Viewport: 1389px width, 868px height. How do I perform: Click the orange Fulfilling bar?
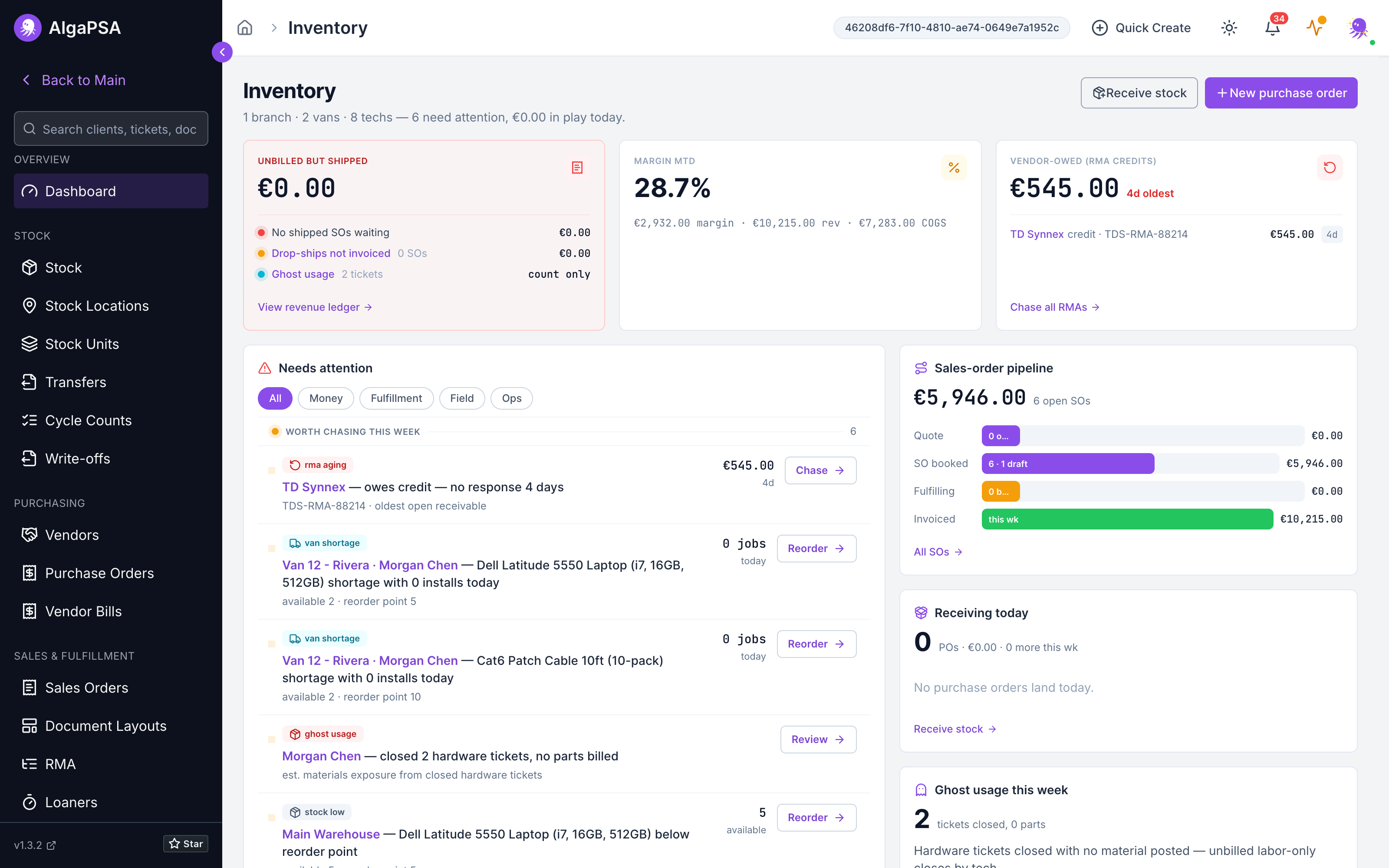(1001, 491)
